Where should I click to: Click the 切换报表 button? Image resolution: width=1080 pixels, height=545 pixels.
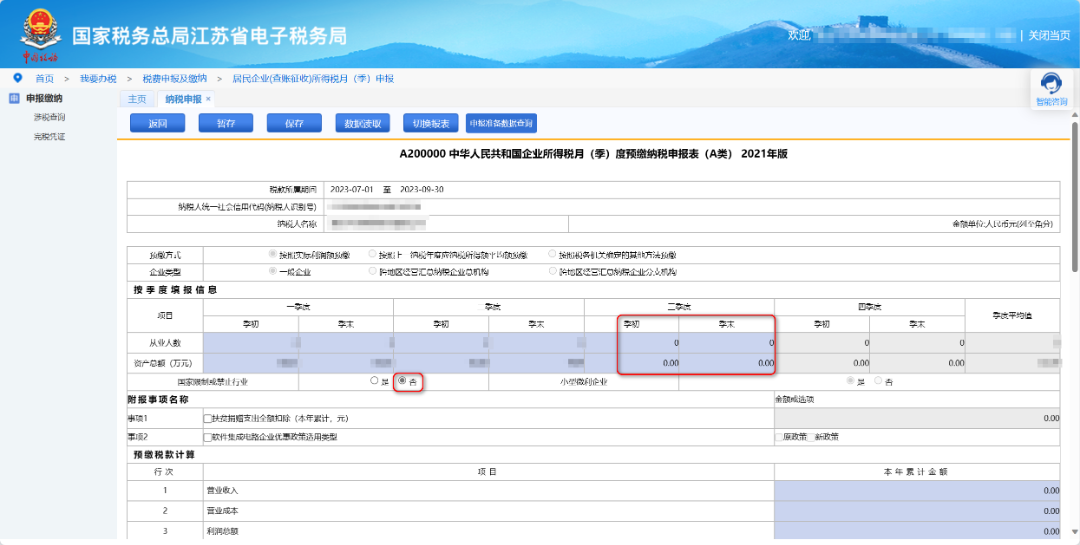pyautogui.click(x=431, y=123)
